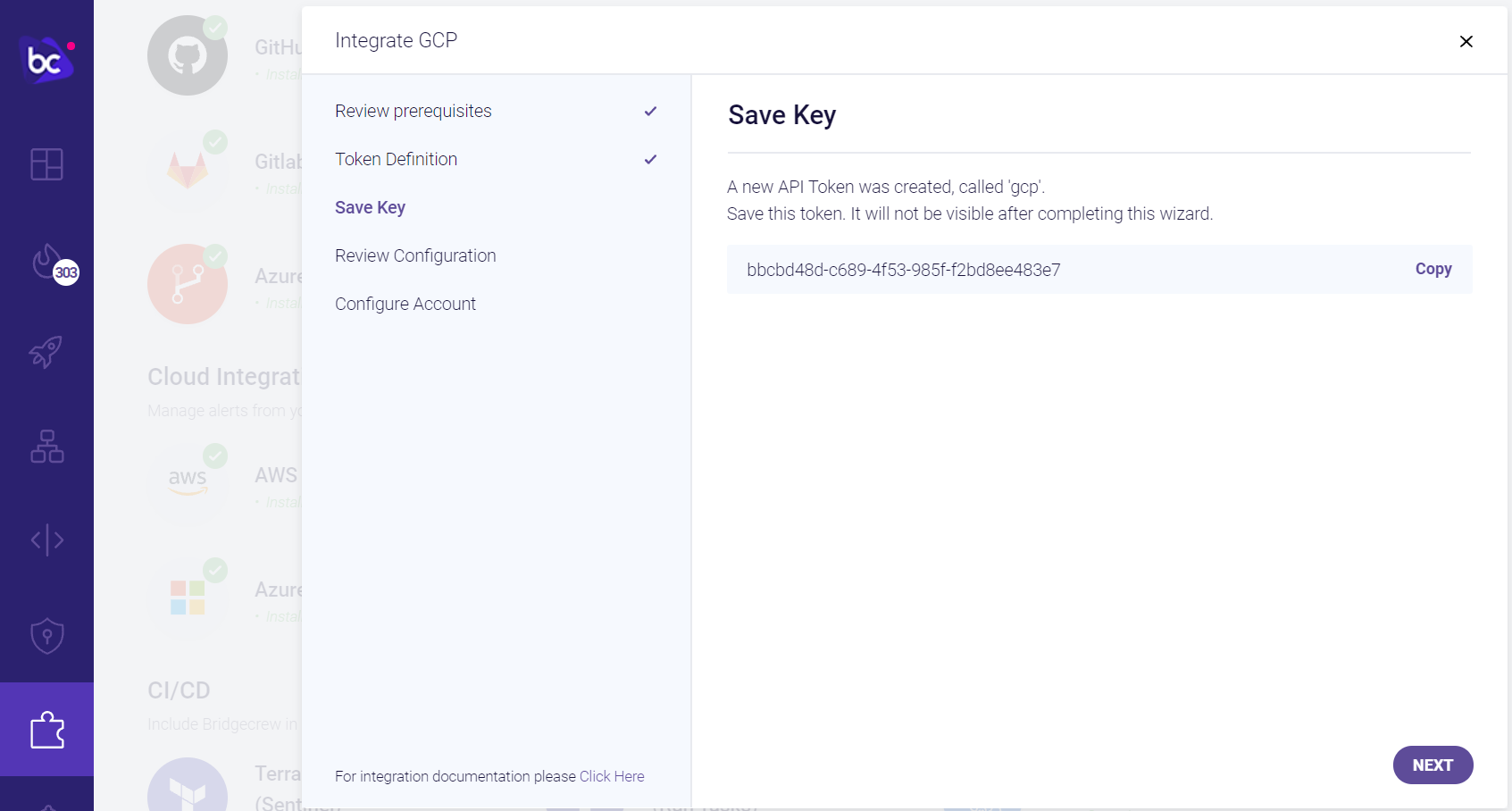Click the Azure Repos red icon in background
The width and height of the screenshot is (1512, 811).
[188, 284]
